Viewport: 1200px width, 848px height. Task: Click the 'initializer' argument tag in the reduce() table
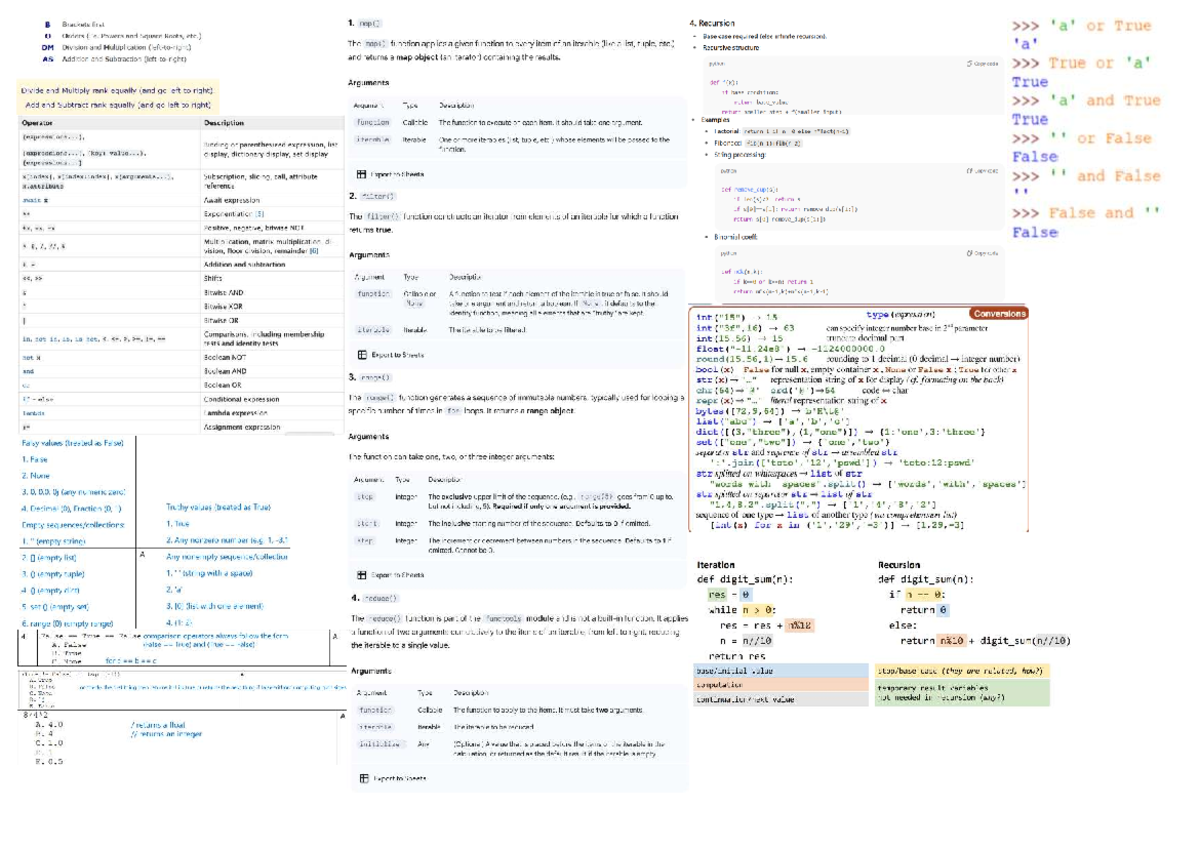coord(379,744)
